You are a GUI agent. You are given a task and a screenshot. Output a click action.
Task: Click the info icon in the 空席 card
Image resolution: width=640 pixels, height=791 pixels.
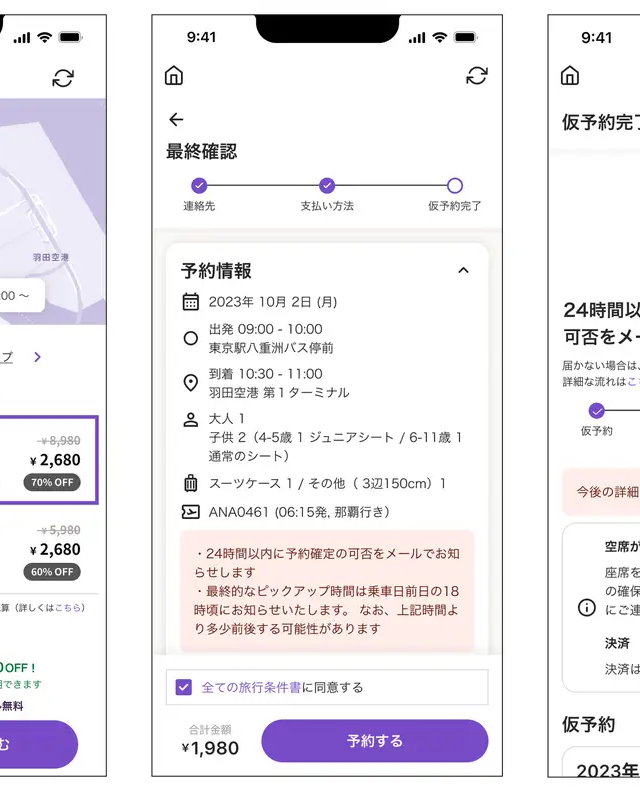pyautogui.click(x=587, y=607)
